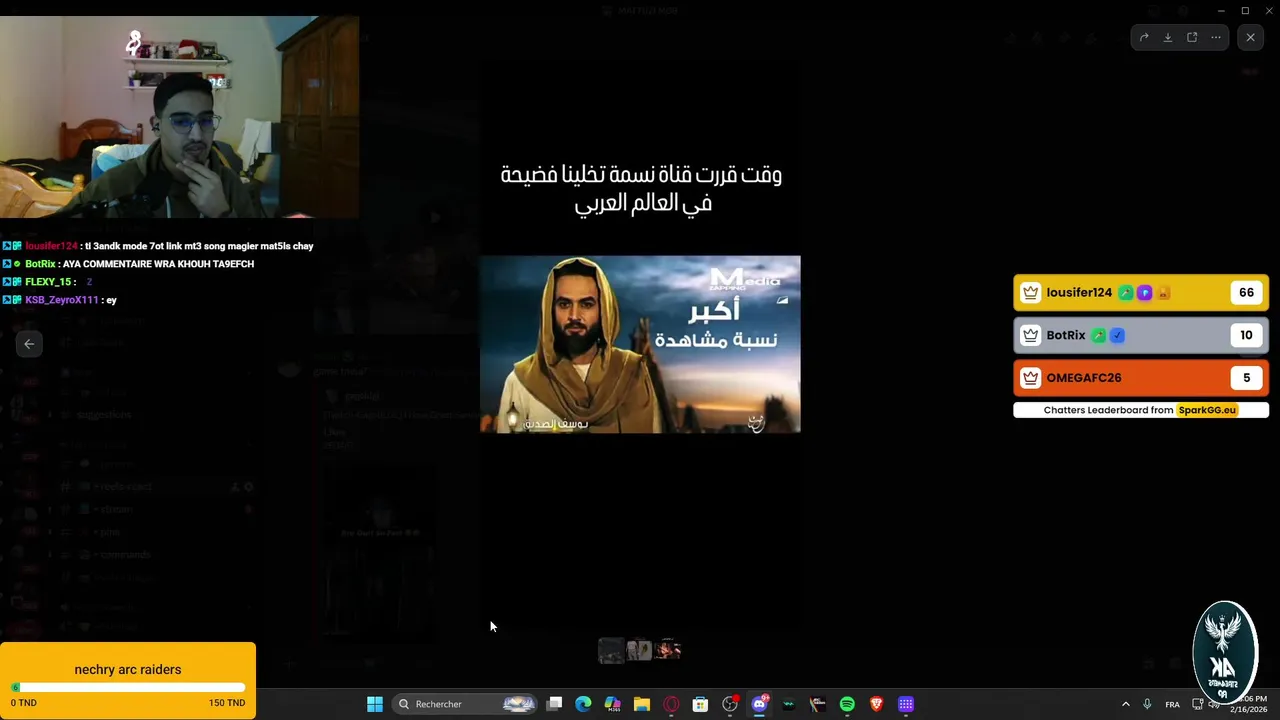Image resolution: width=1280 pixels, height=720 pixels.
Task: Click lousifer124 row in chatters leaderboard
Action: coord(1141,293)
